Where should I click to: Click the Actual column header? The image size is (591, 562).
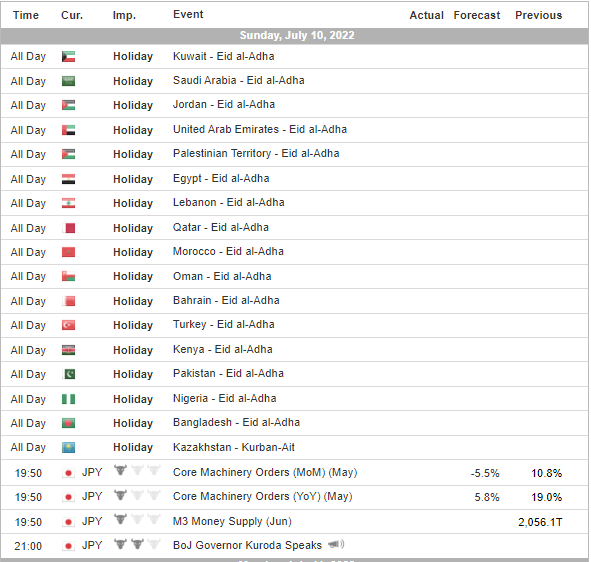point(427,15)
